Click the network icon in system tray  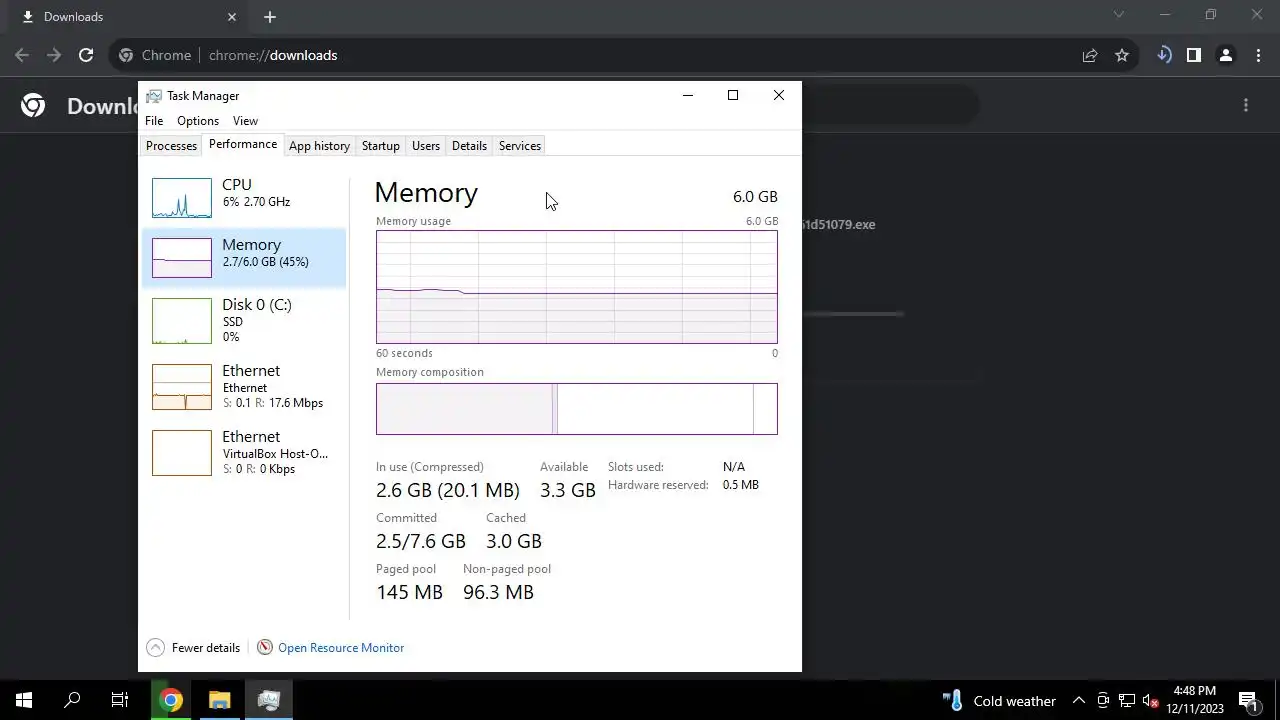pos(1127,700)
